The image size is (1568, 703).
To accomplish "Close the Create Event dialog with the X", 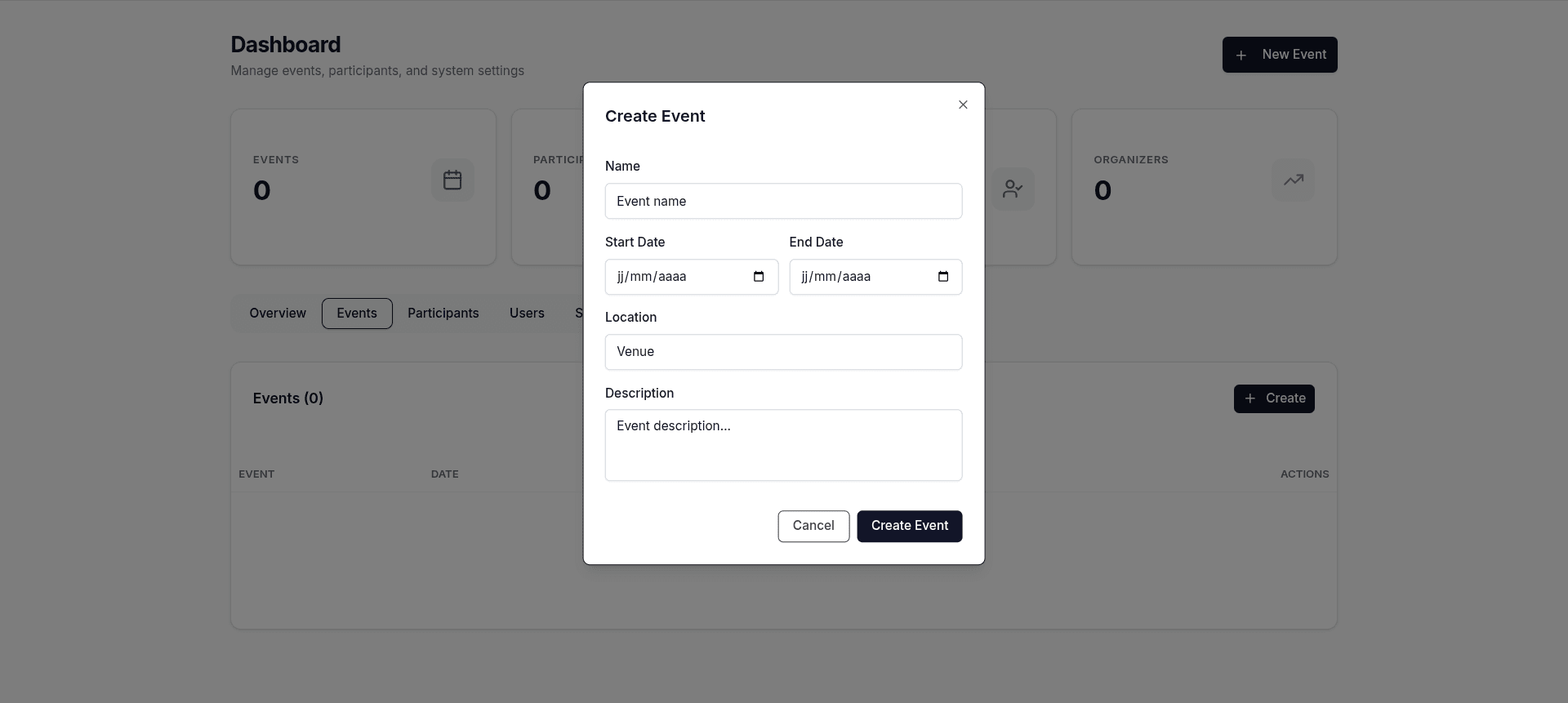I will point(963,105).
